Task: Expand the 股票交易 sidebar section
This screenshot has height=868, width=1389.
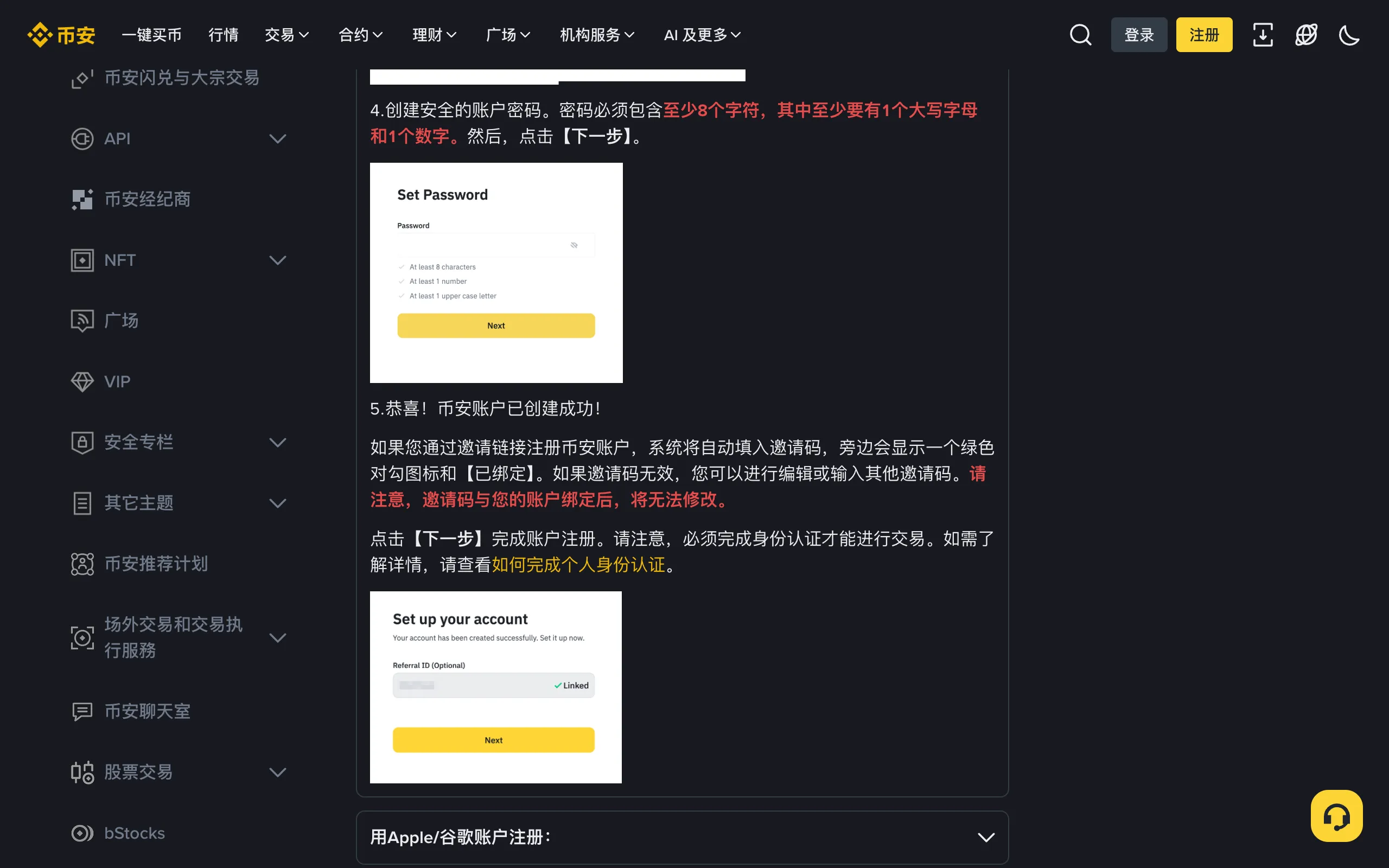Action: click(278, 772)
